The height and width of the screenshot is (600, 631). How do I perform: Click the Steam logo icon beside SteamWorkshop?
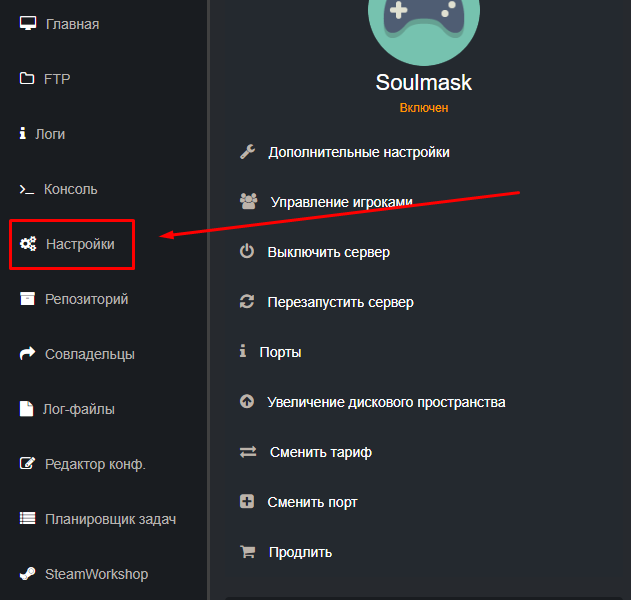tap(28, 574)
